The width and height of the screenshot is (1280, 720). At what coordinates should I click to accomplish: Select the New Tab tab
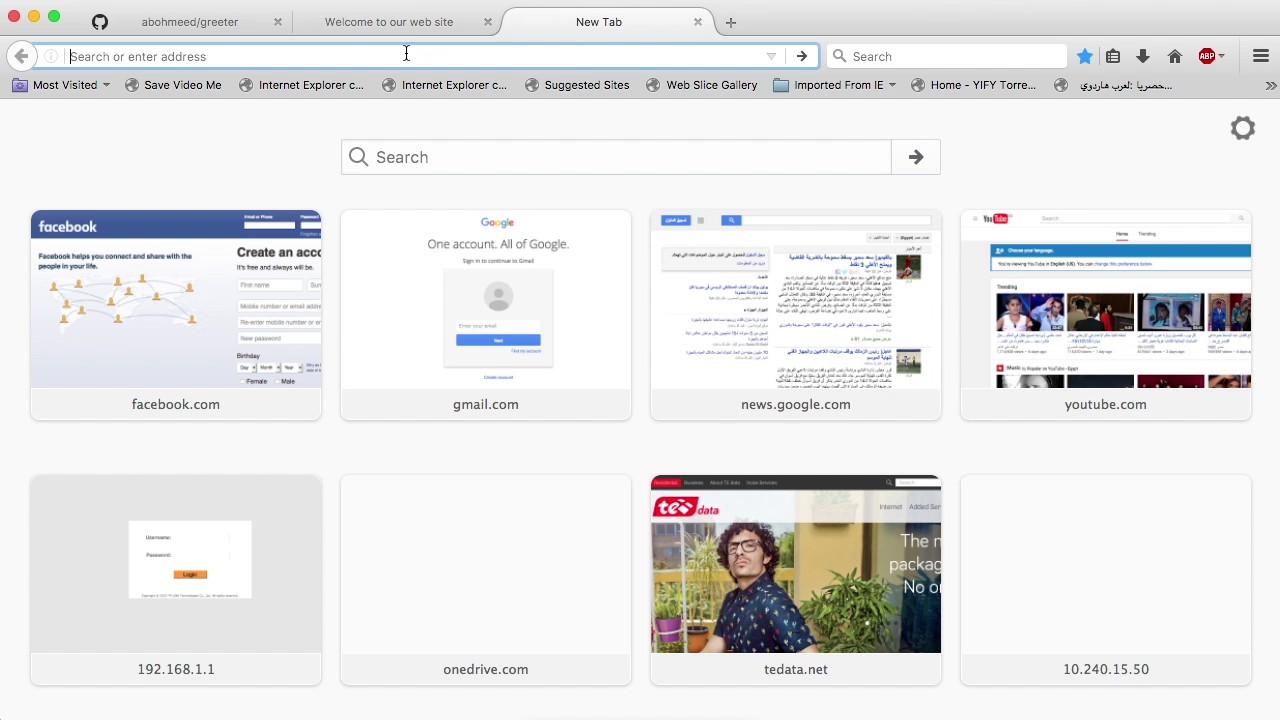(x=599, y=22)
